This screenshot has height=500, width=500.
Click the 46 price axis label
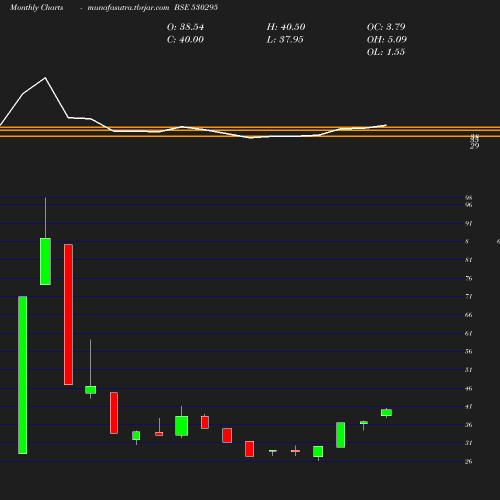coord(469,388)
